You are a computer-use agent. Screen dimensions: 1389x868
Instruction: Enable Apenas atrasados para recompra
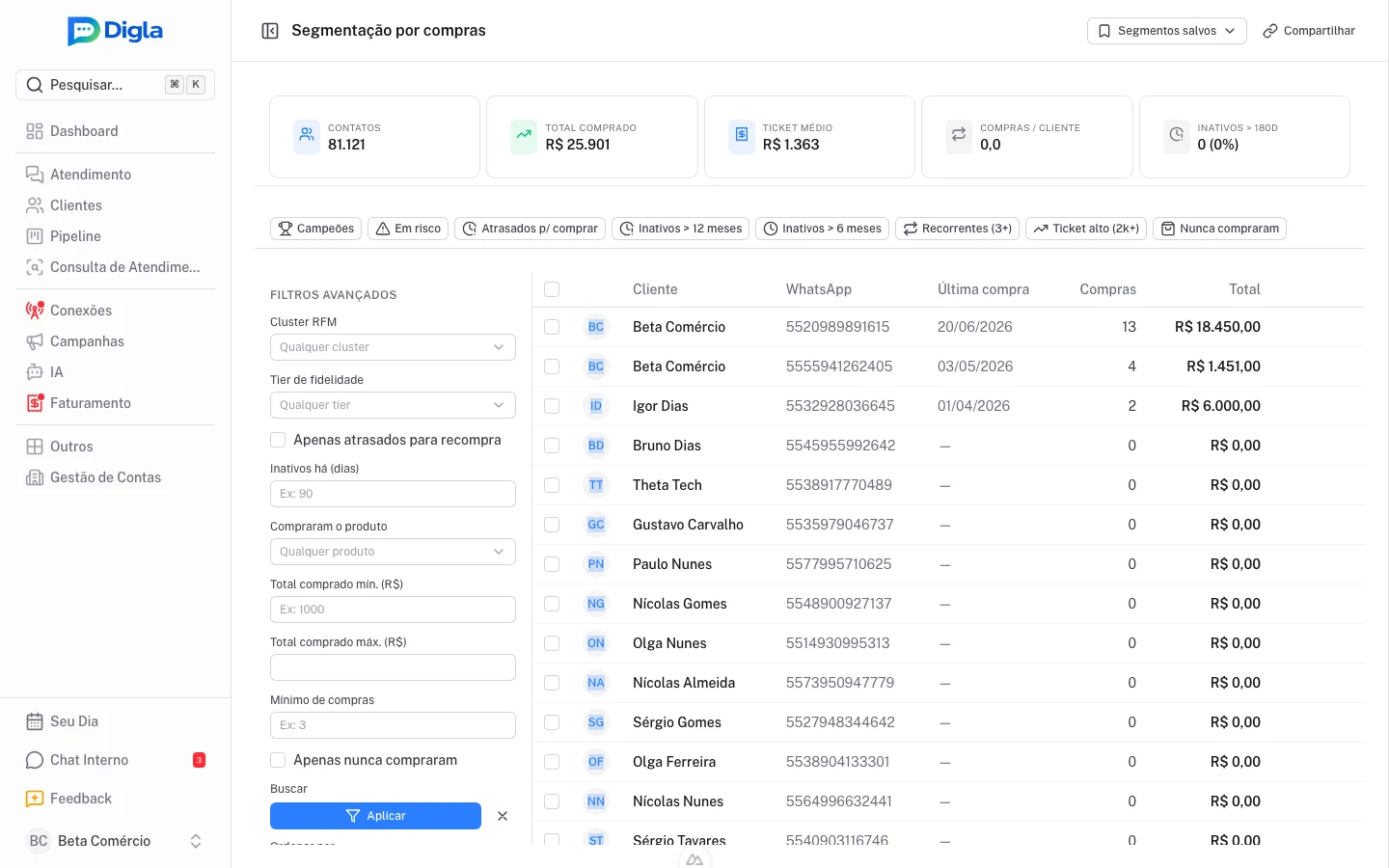click(x=278, y=440)
